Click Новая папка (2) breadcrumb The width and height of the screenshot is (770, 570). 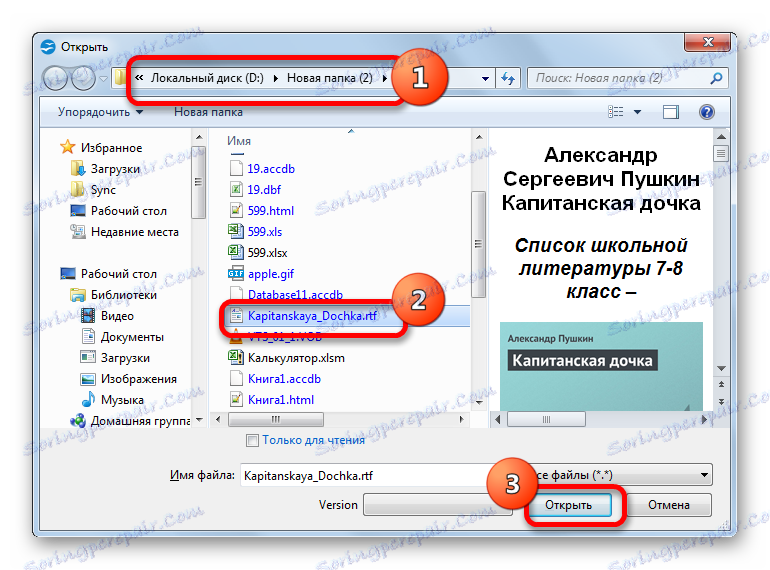[x=330, y=78]
